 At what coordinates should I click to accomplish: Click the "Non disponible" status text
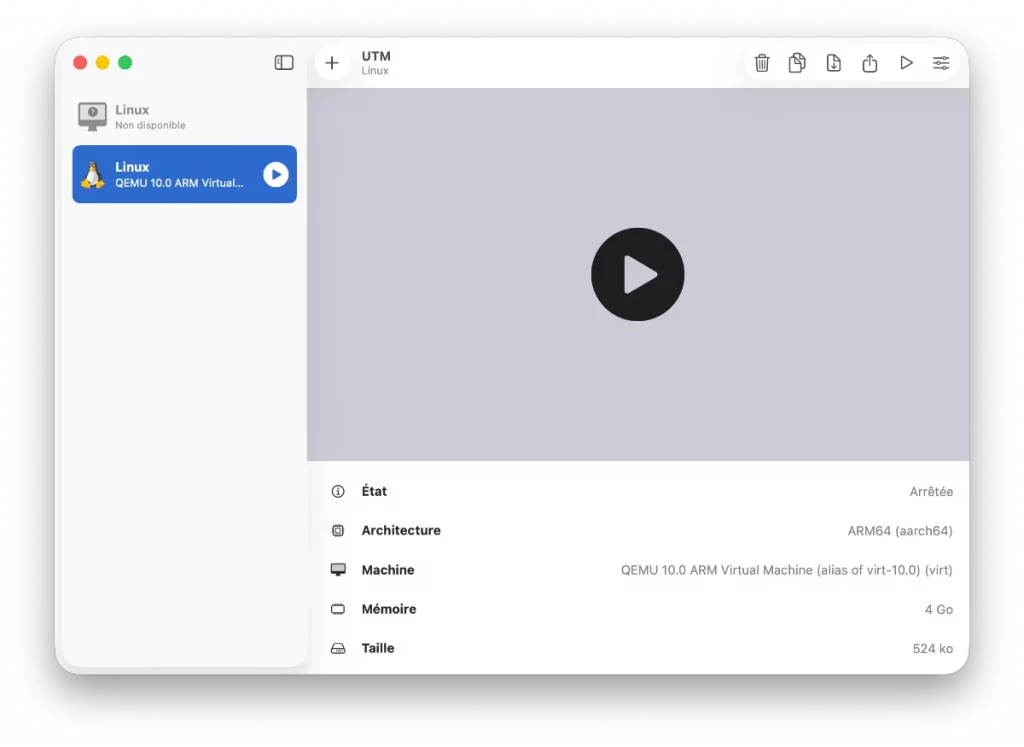[x=150, y=125]
